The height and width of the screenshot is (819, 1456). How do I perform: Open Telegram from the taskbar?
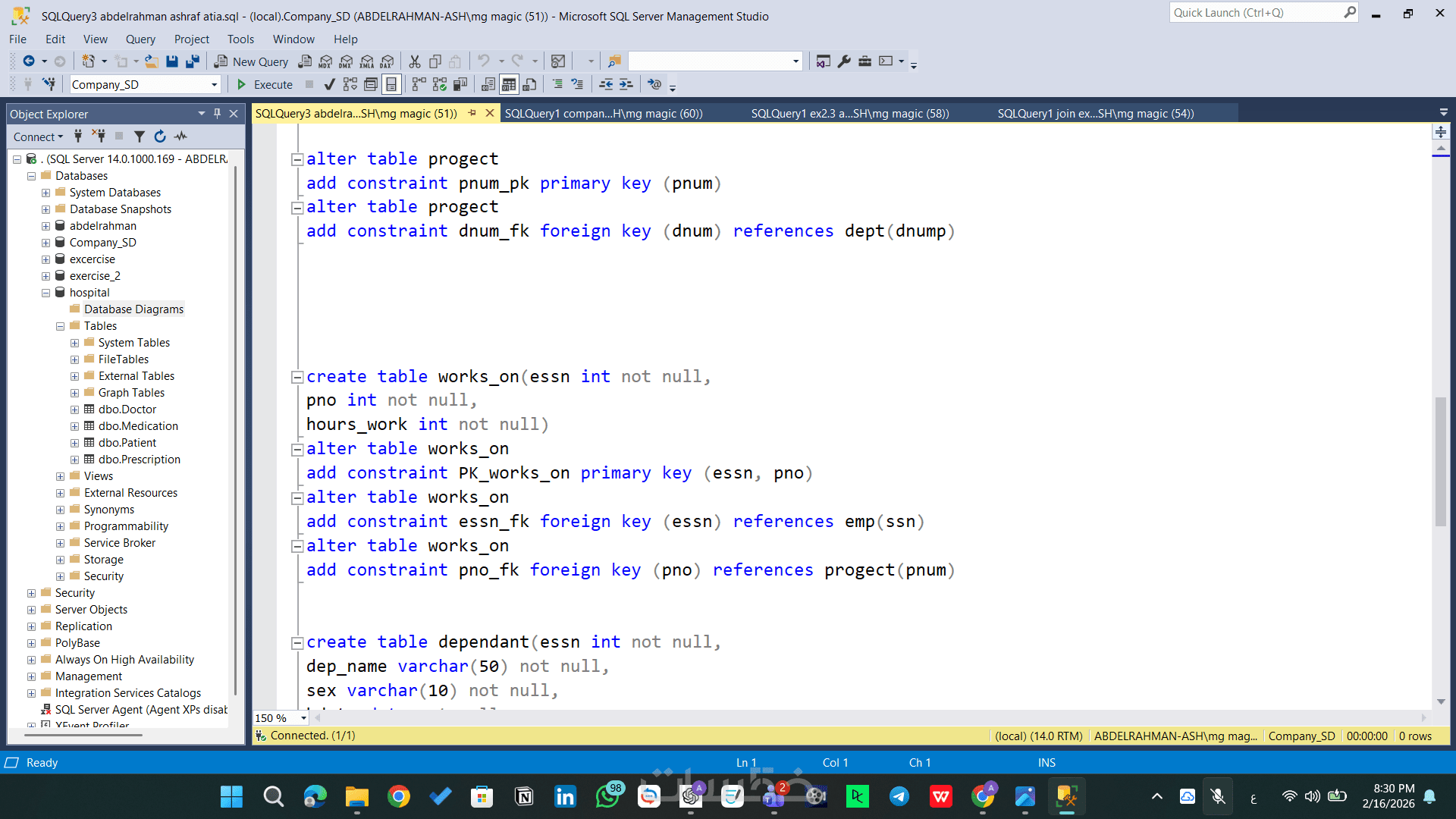(899, 796)
